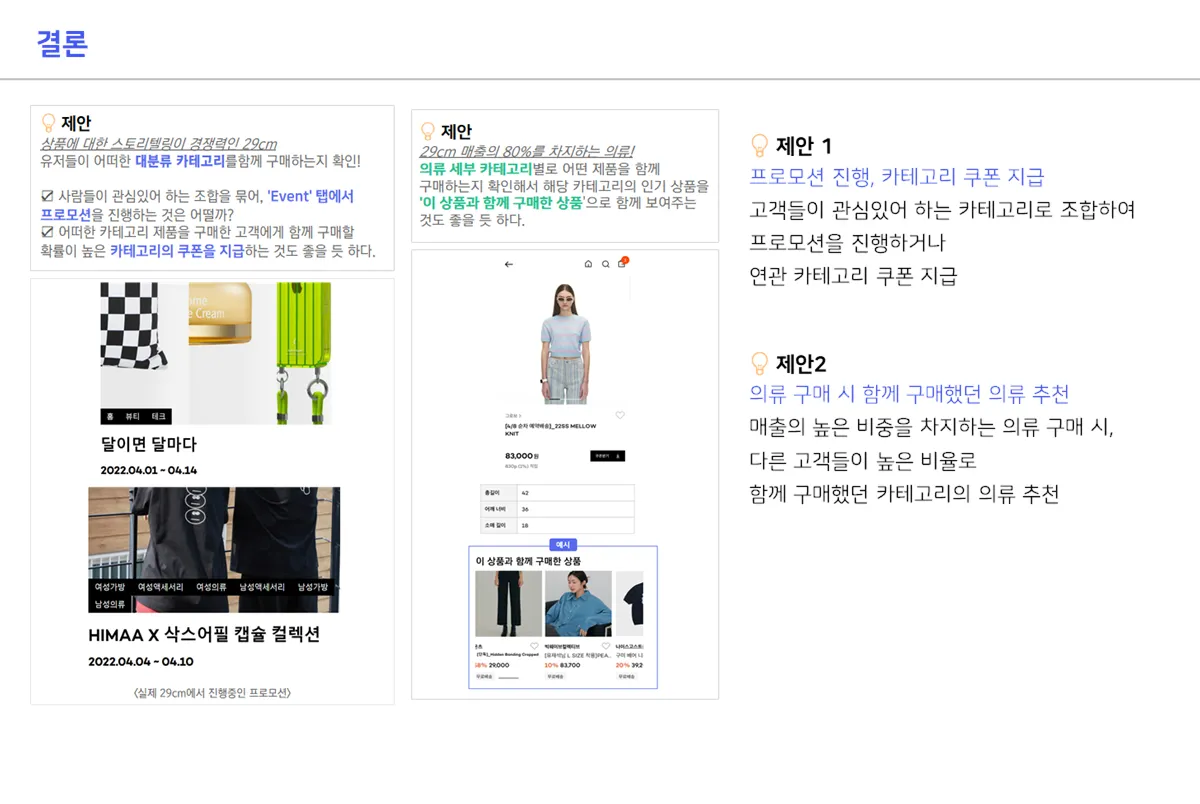Tap the heart icon beside 2255 MELLOW KNIT

coord(620,415)
